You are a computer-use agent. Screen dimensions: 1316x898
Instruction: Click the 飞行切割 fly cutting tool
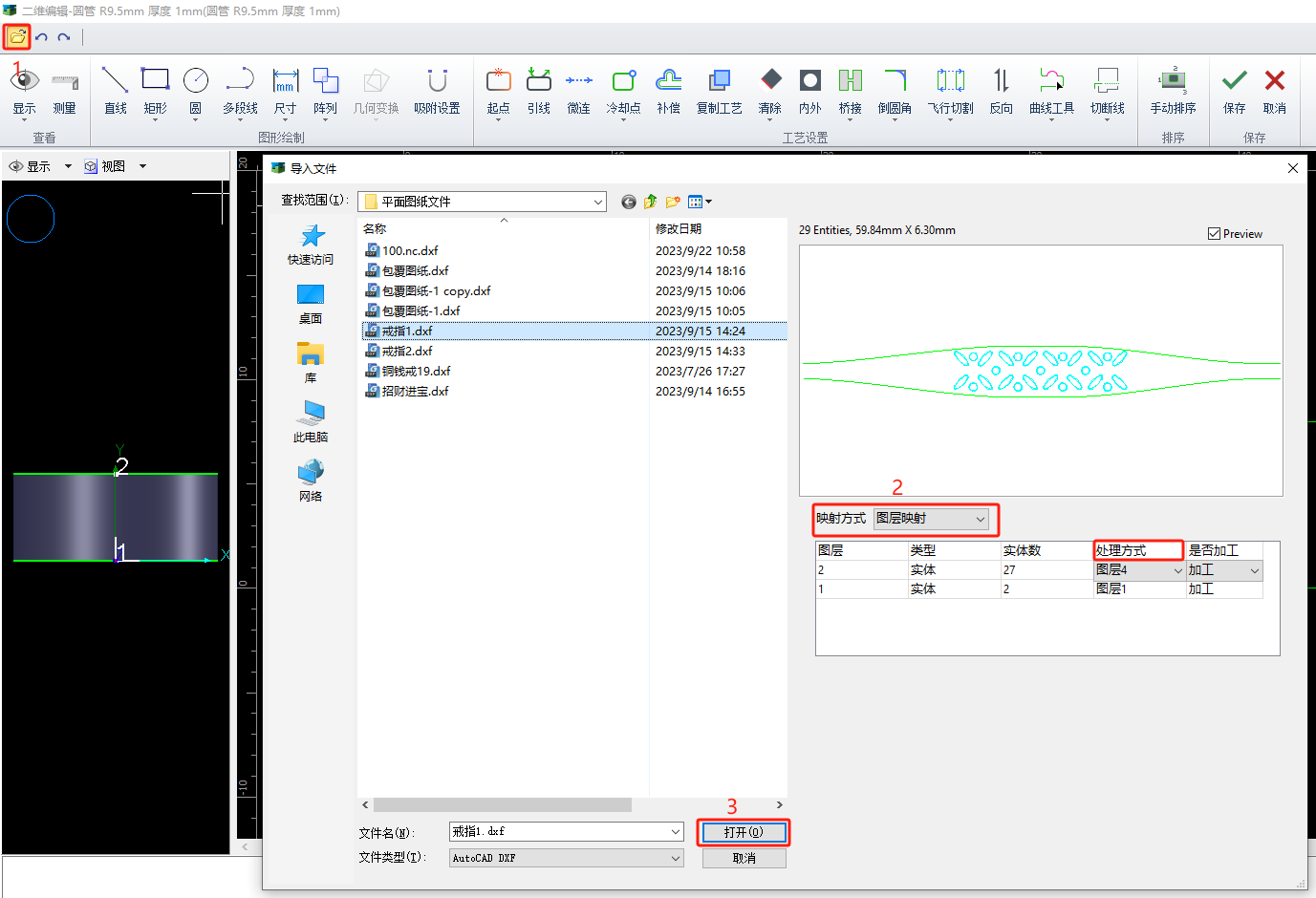[950, 93]
